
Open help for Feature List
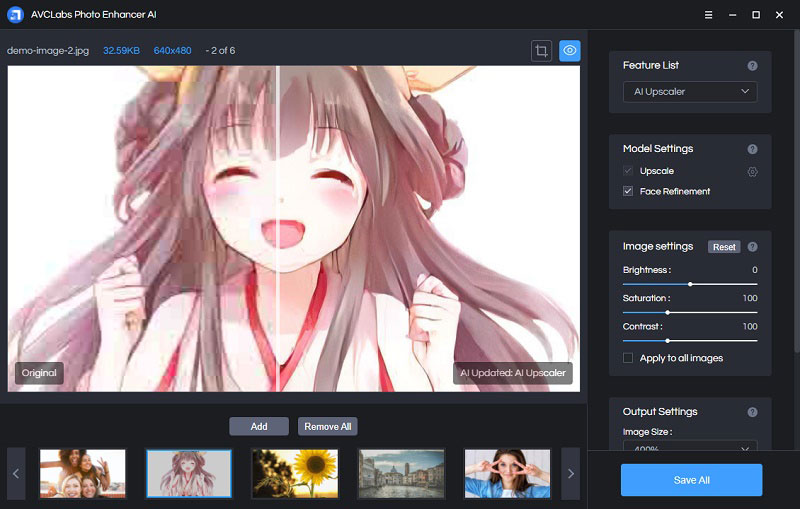coord(752,65)
